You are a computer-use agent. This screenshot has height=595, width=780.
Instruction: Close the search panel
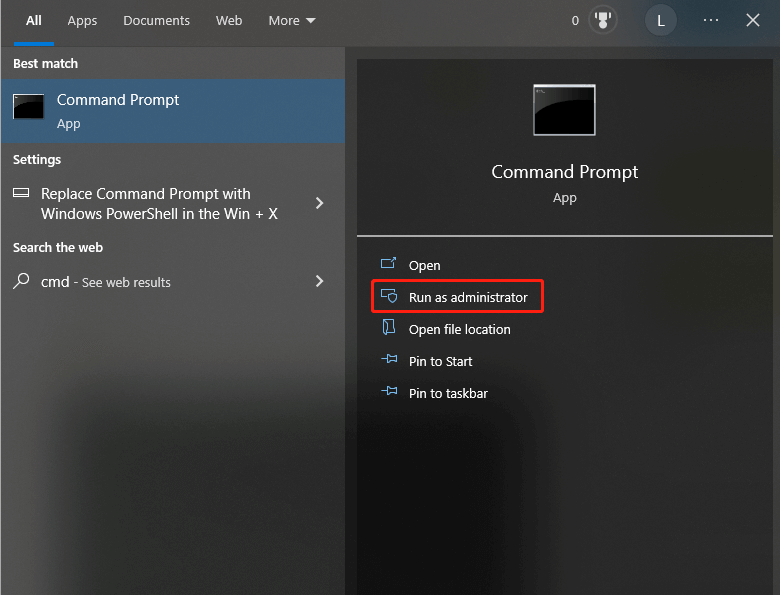click(x=753, y=20)
